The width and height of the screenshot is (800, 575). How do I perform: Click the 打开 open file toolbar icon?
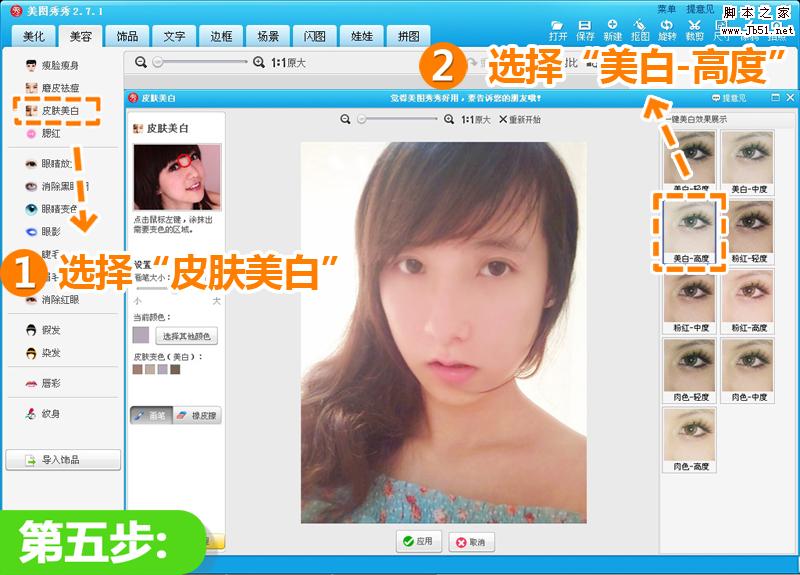click(558, 31)
